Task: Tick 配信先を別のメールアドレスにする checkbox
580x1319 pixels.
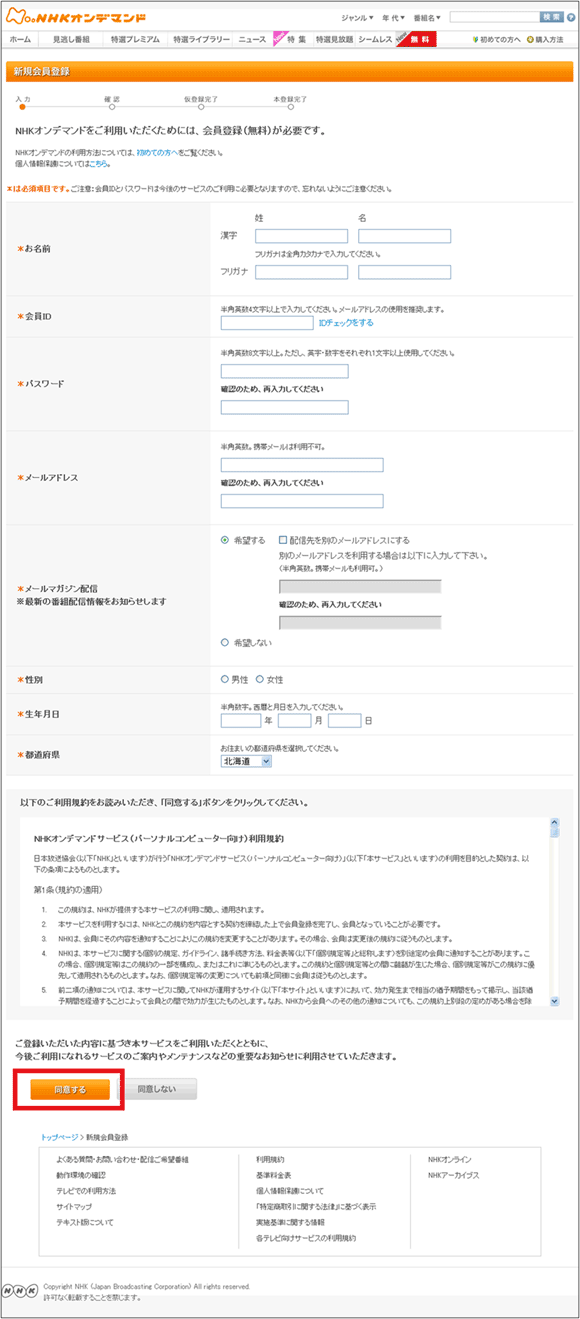Action: (x=284, y=540)
